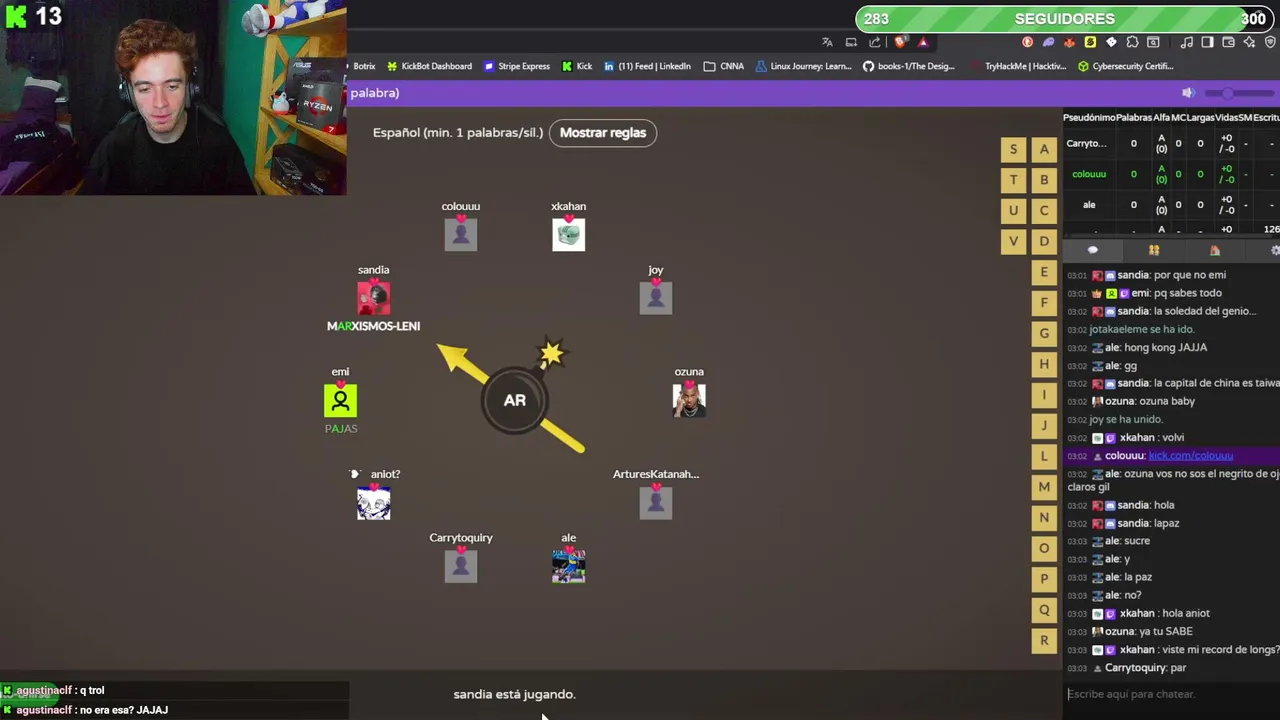1280x720 pixels.
Task: Click the Palabras column header
Action: [1134, 117]
